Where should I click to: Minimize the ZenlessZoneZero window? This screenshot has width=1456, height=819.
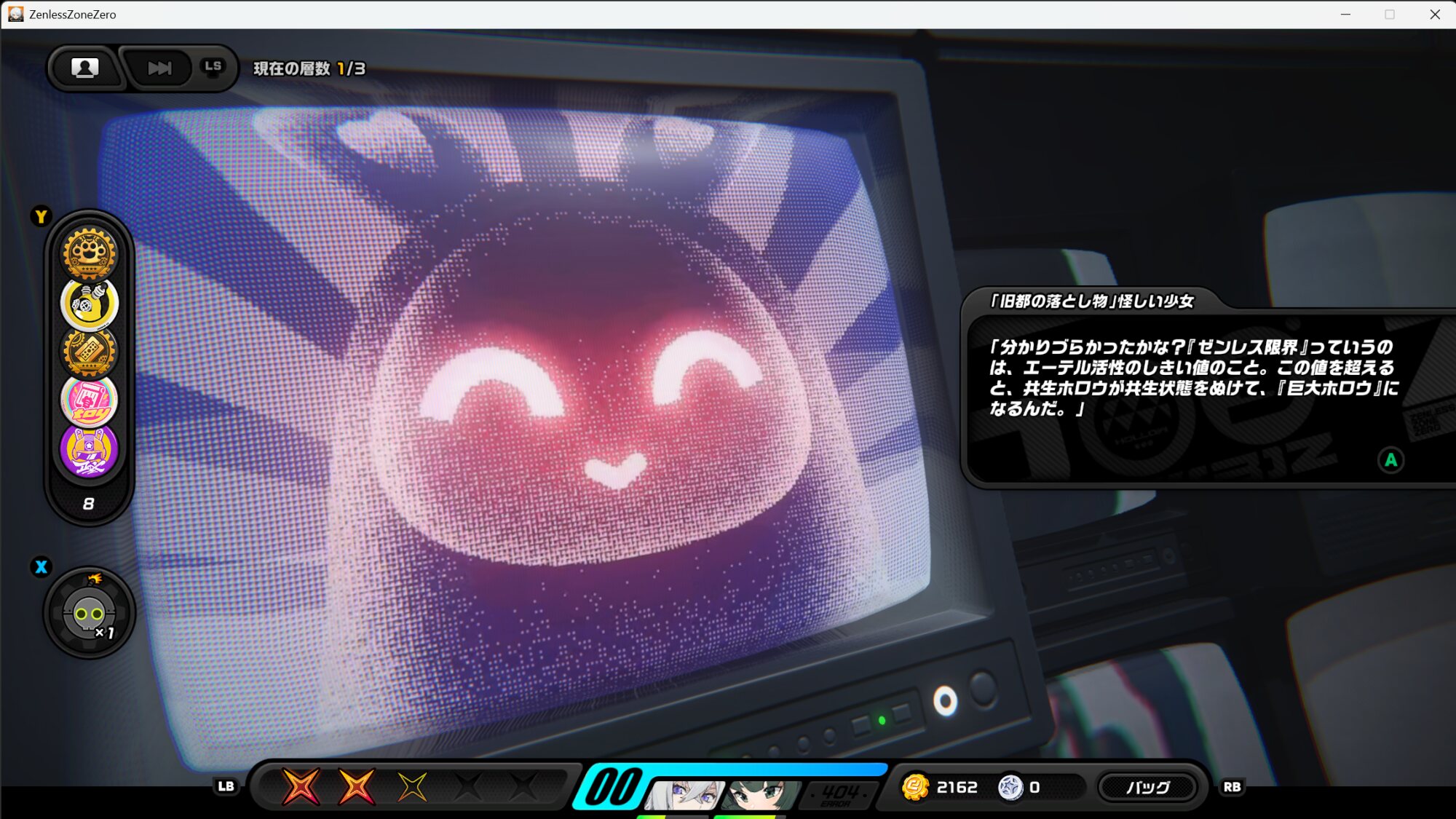(1345, 14)
